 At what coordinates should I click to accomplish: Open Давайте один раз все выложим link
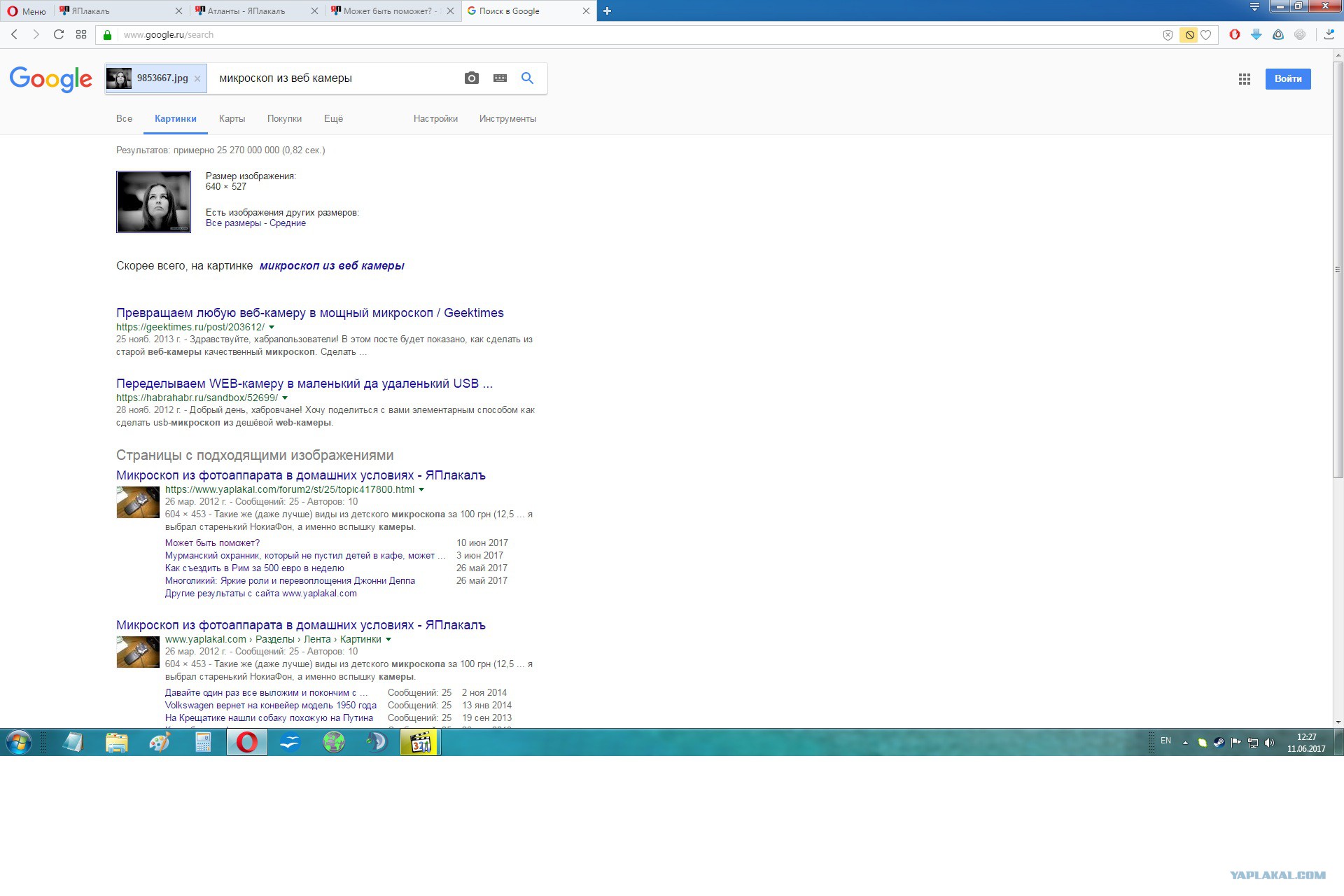point(266,693)
